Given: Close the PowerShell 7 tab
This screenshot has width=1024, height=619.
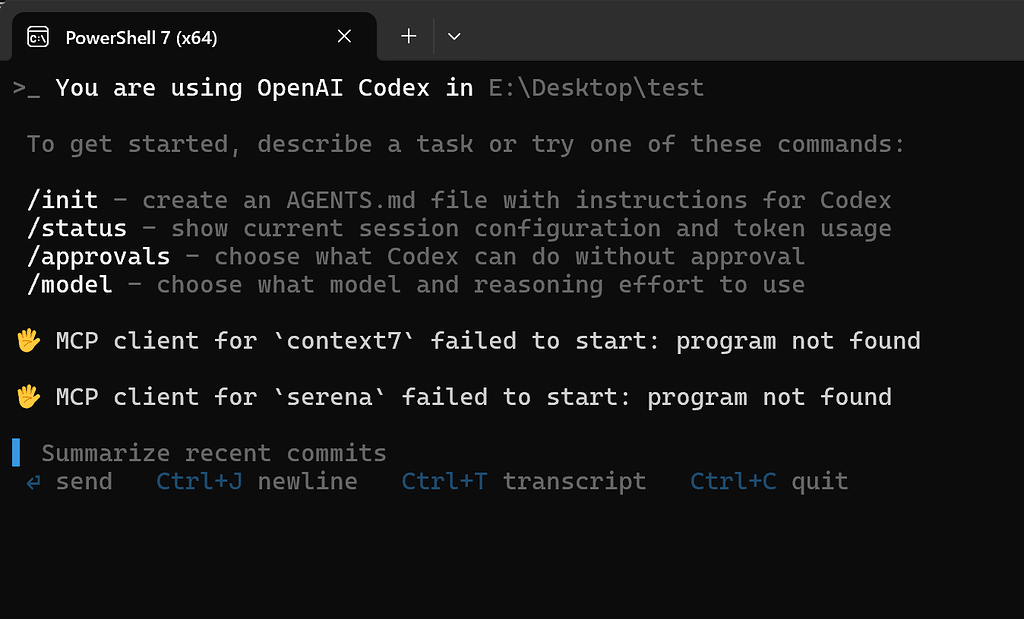Looking at the screenshot, I should point(344,37).
